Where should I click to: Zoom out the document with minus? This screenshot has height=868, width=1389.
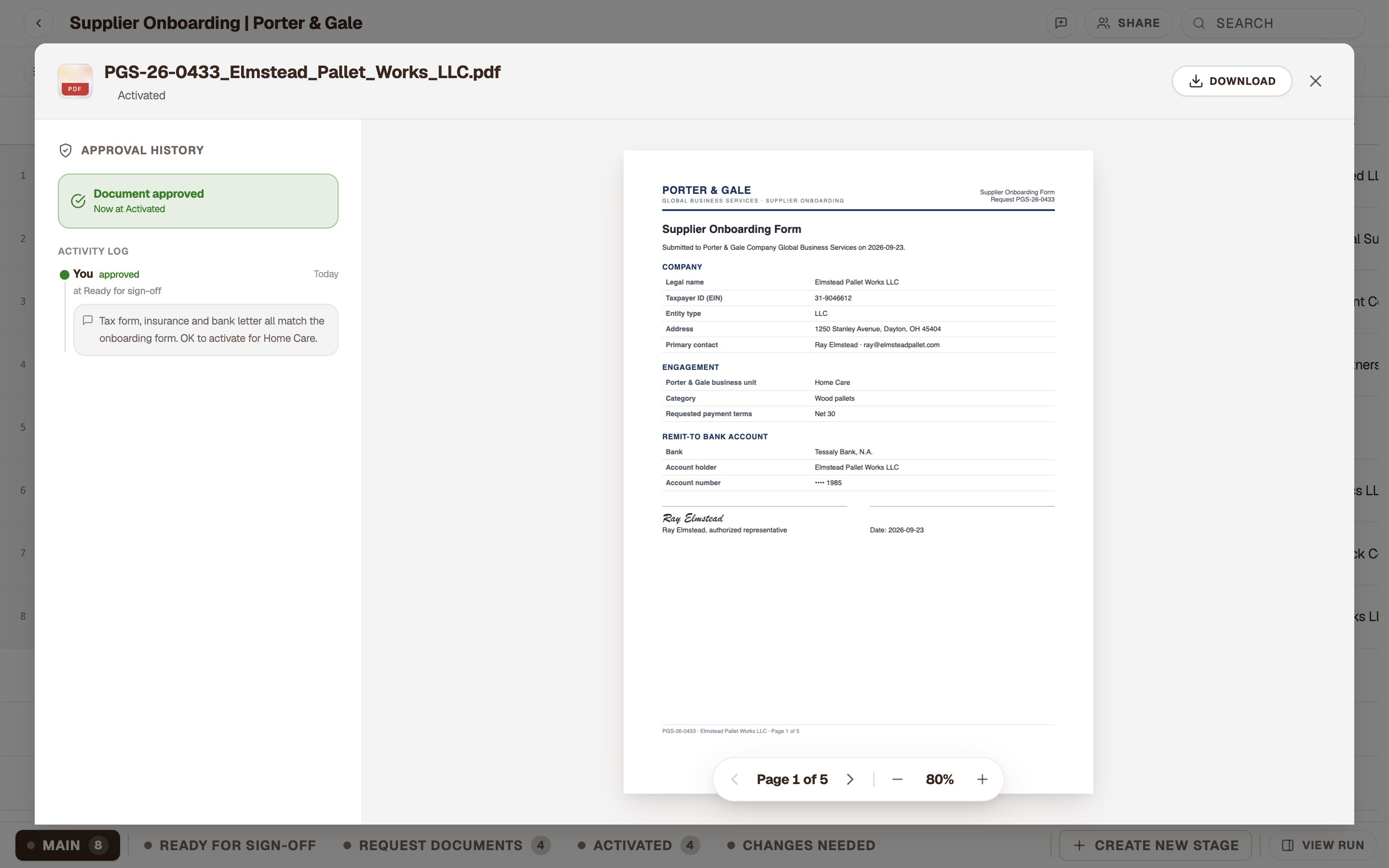[x=898, y=779]
